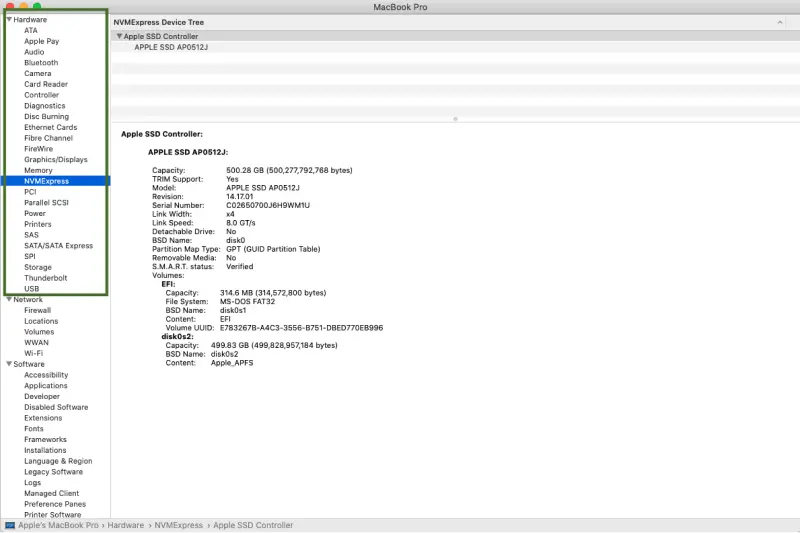This screenshot has width=800, height=533.
Task: Select SPI in the sidebar
Action: coord(30,256)
